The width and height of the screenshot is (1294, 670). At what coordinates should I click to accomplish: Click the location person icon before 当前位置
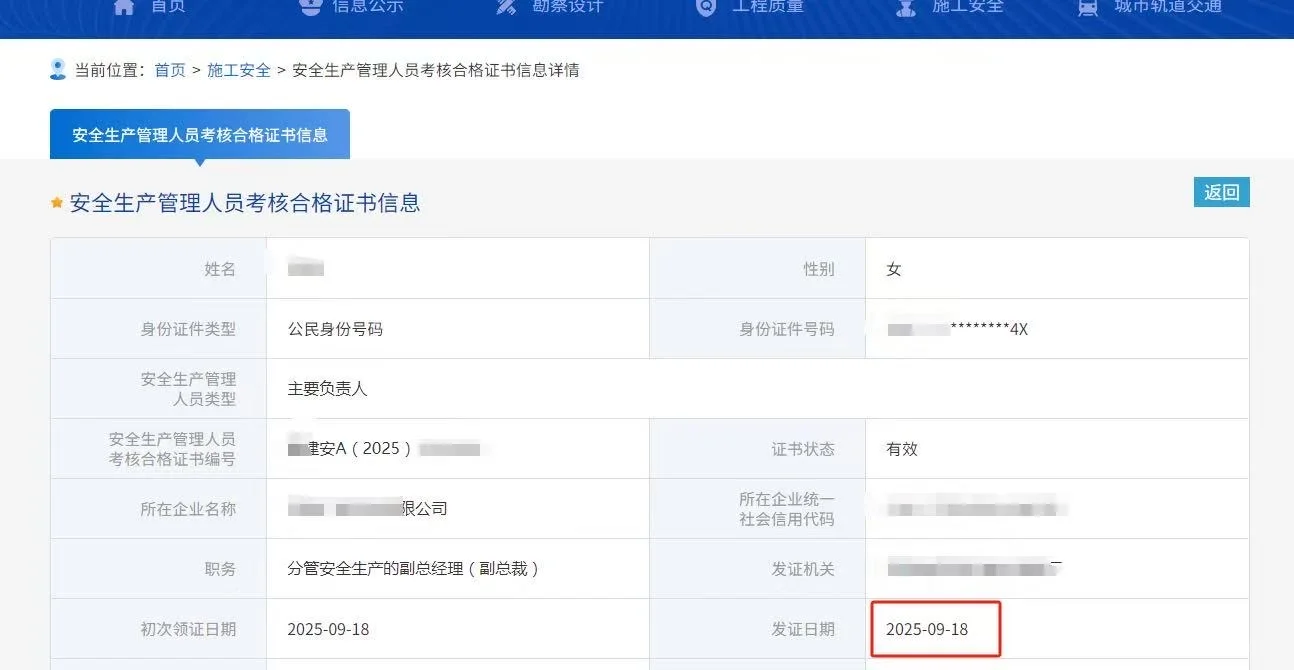(58, 69)
